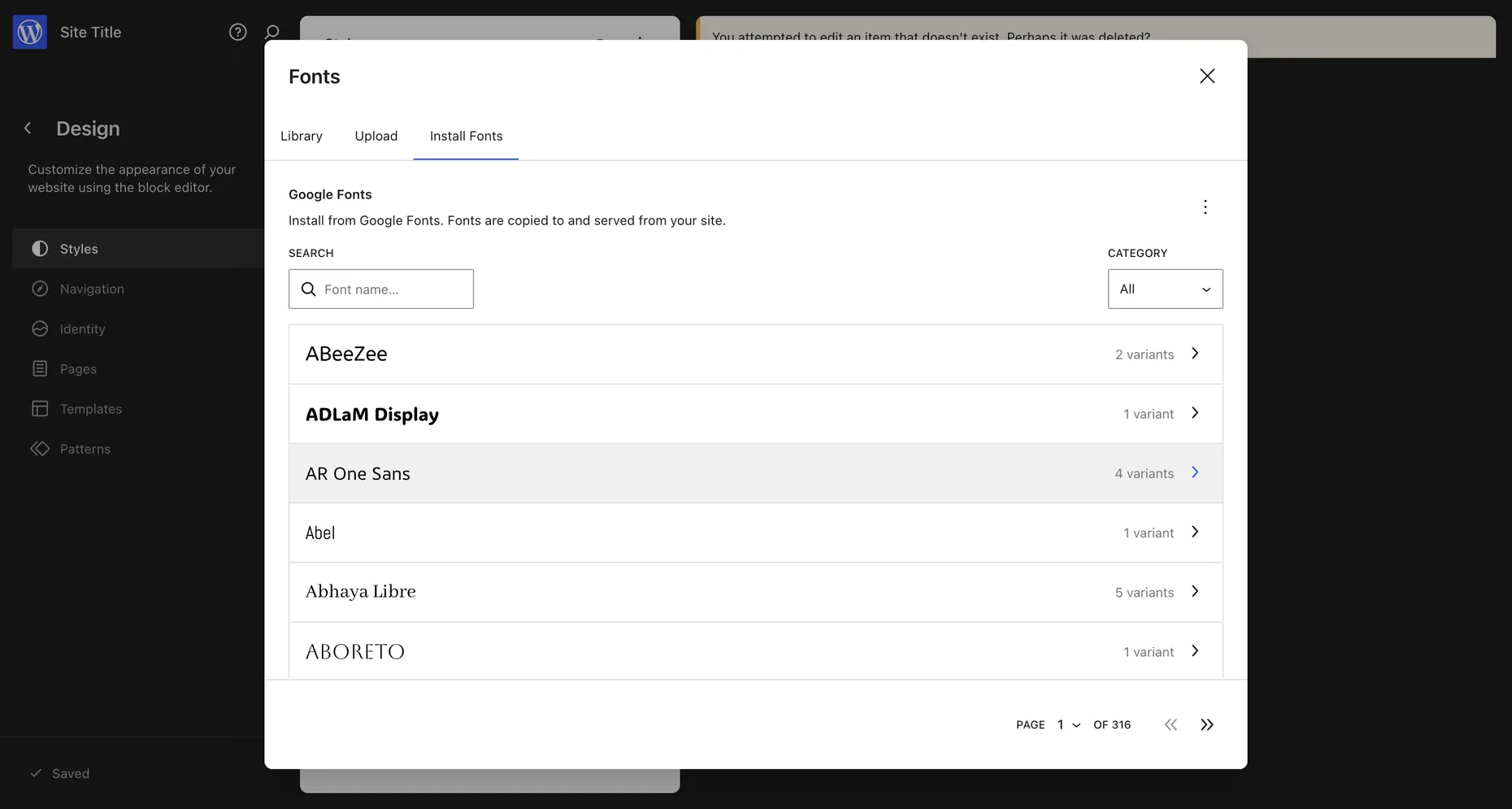This screenshot has width=1512, height=809.
Task: Click the Navigation compass icon
Action: coord(40,289)
